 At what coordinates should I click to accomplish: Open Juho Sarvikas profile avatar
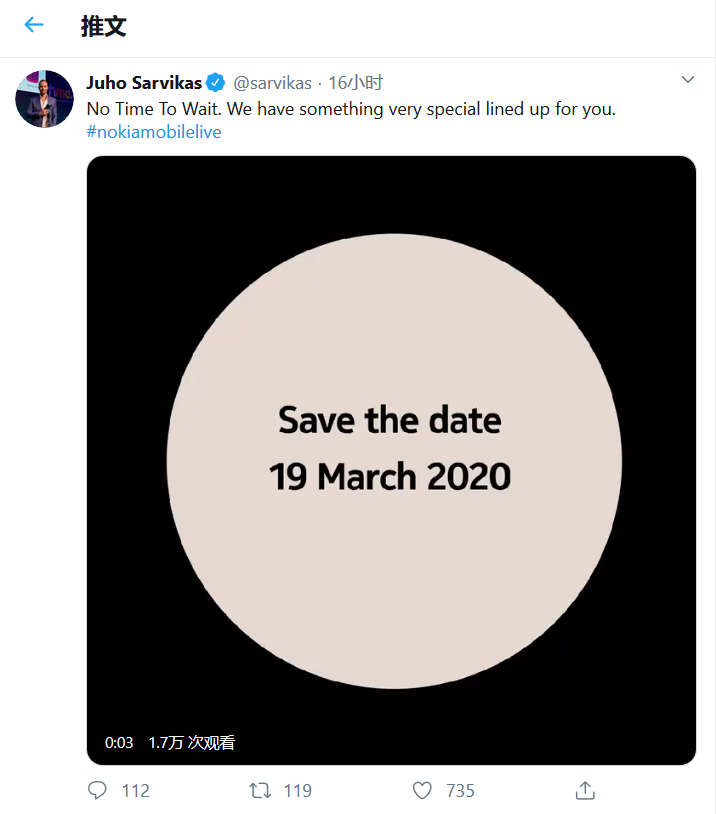[44, 99]
